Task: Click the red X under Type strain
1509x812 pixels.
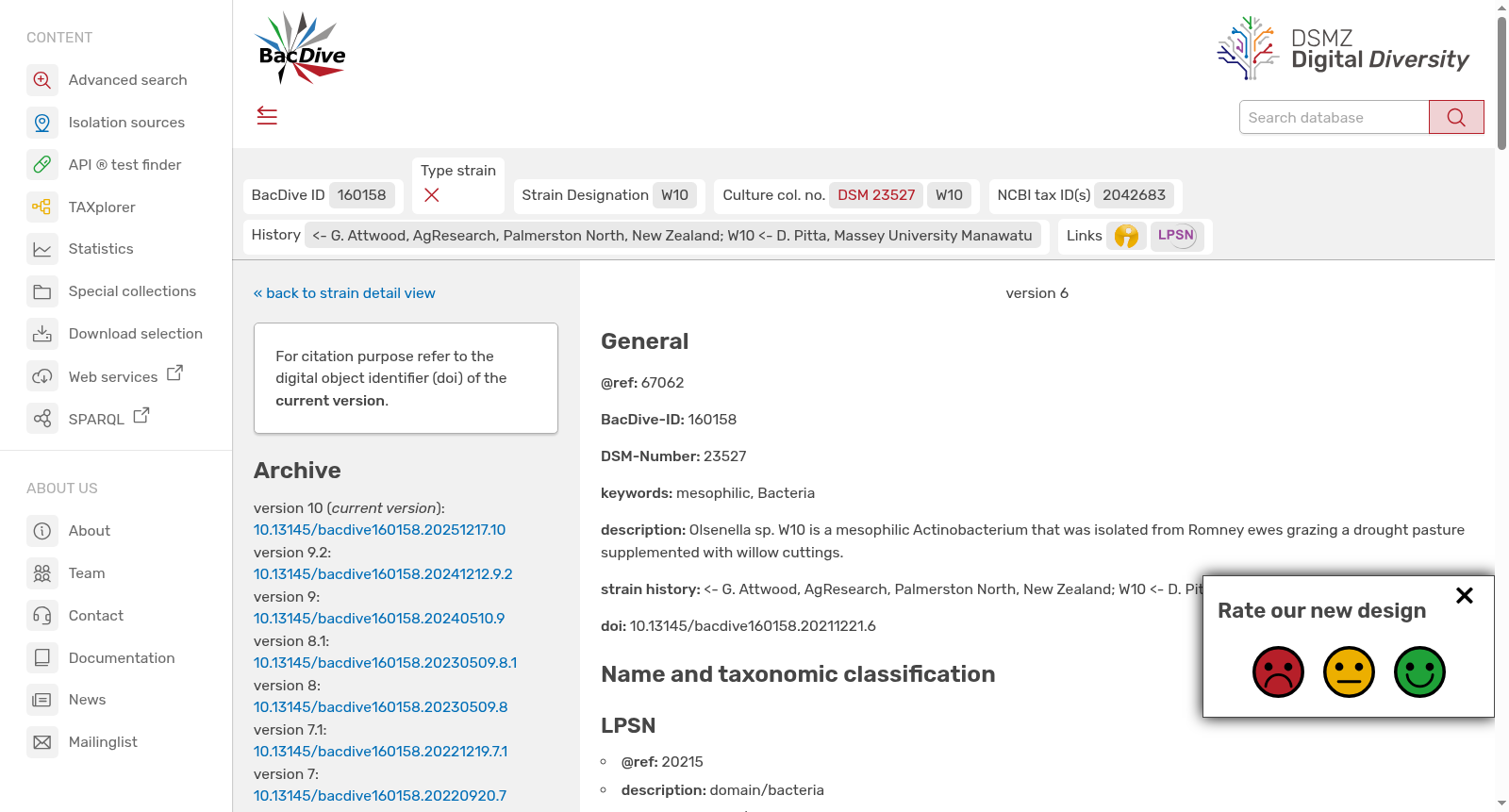Action: pyautogui.click(x=431, y=195)
